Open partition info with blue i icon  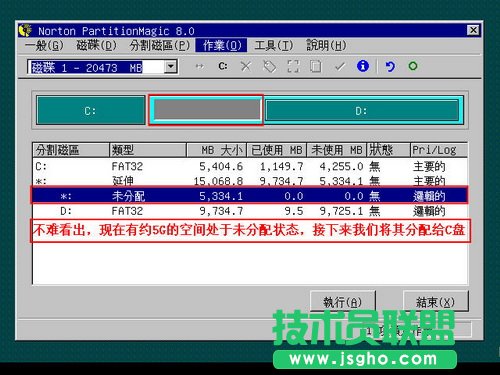point(363,66)
